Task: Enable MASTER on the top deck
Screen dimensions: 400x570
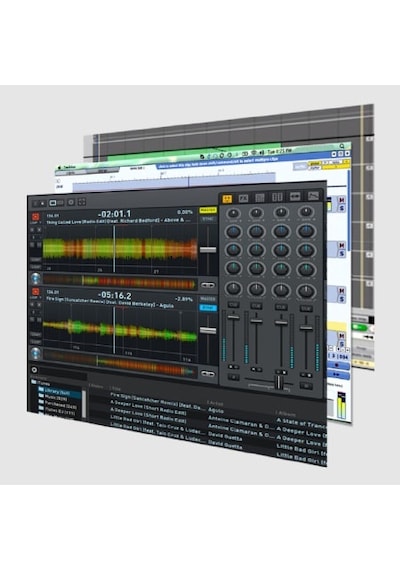Action: coord(208,210)
